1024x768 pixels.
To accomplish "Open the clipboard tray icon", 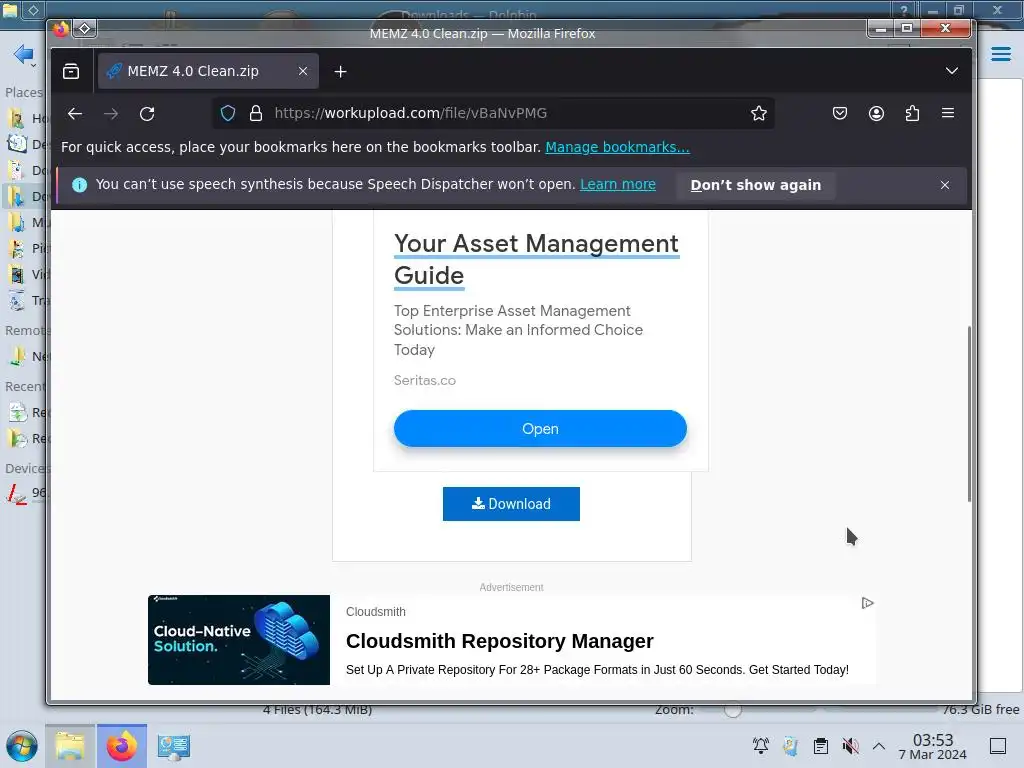I will pos(821,746).
